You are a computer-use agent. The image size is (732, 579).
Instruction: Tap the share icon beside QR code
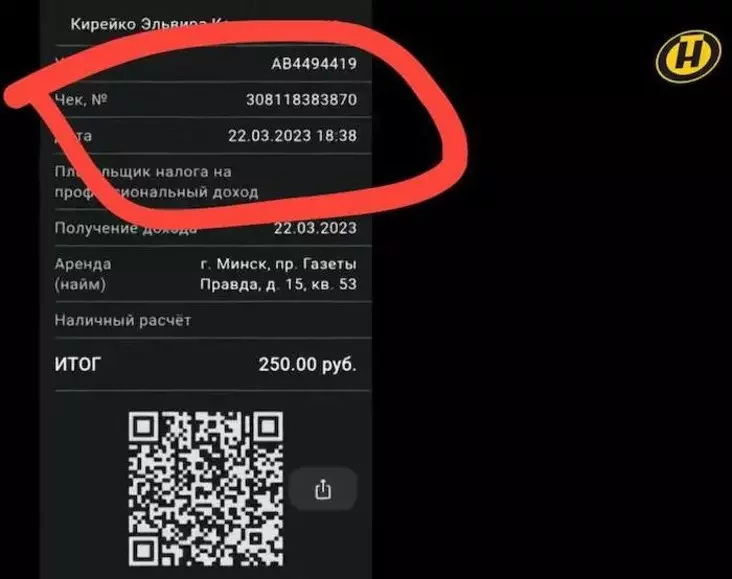(323, 489)
